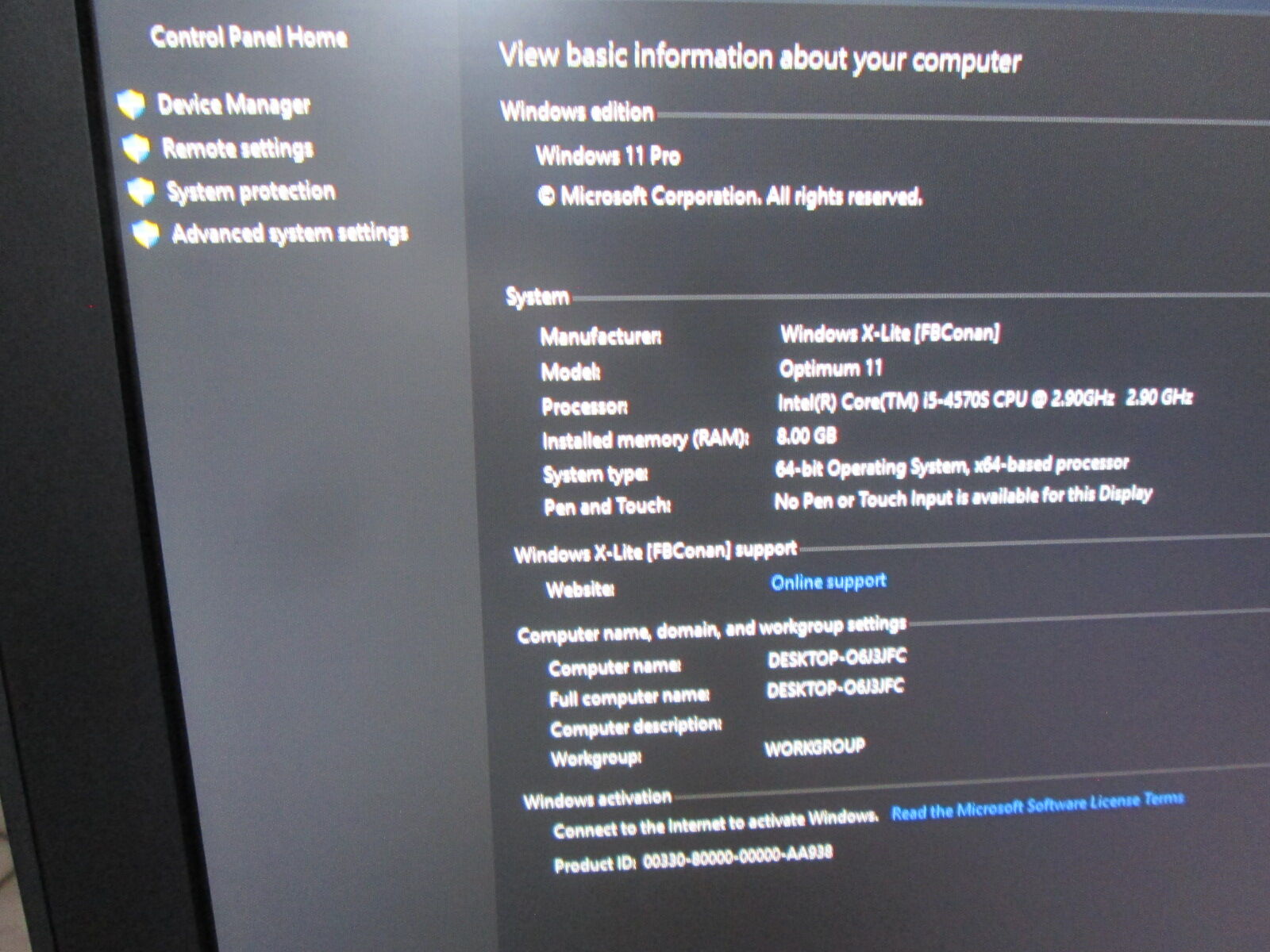Read the Microsoft Software License Terms

1037,806
